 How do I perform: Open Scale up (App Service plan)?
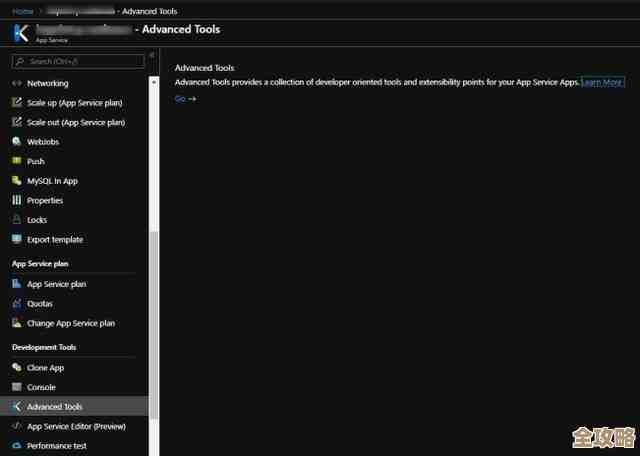click(x=74, y=102)
